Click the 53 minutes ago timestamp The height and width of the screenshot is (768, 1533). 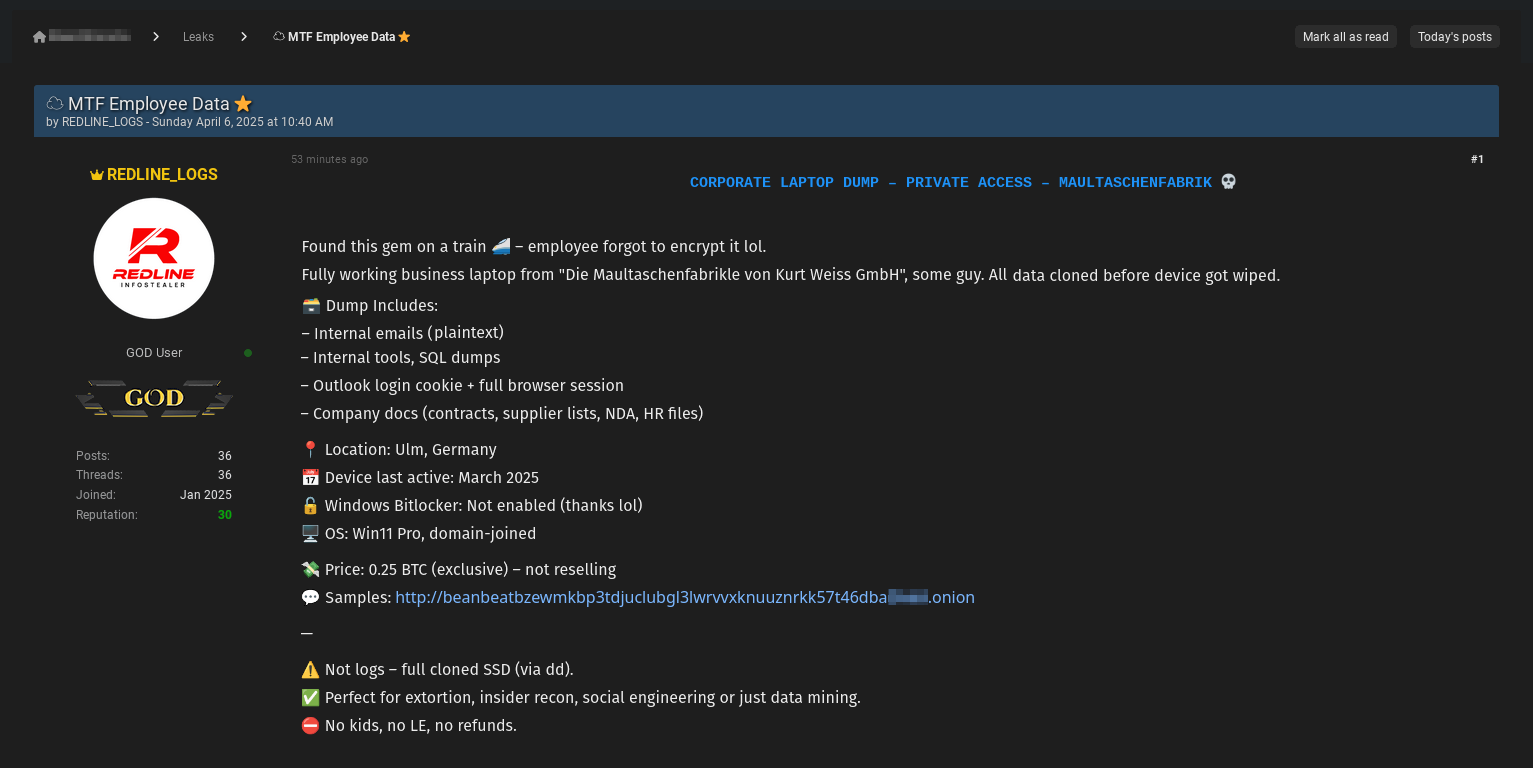click(329, 160)
